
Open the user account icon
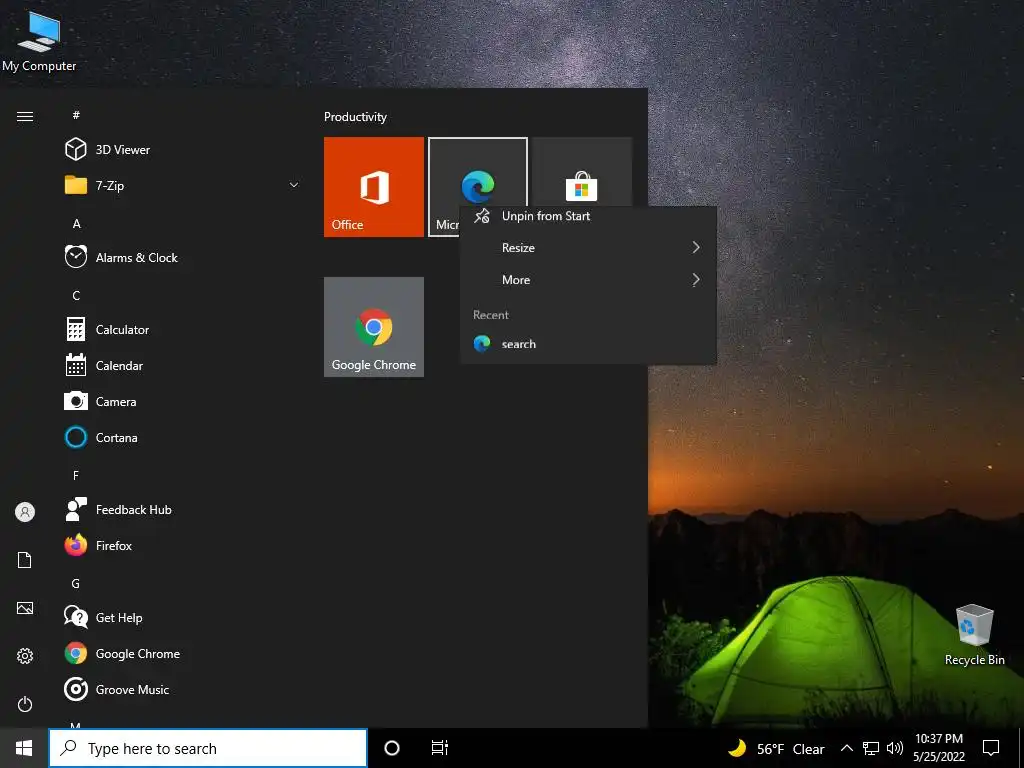[x=25, y=512]
